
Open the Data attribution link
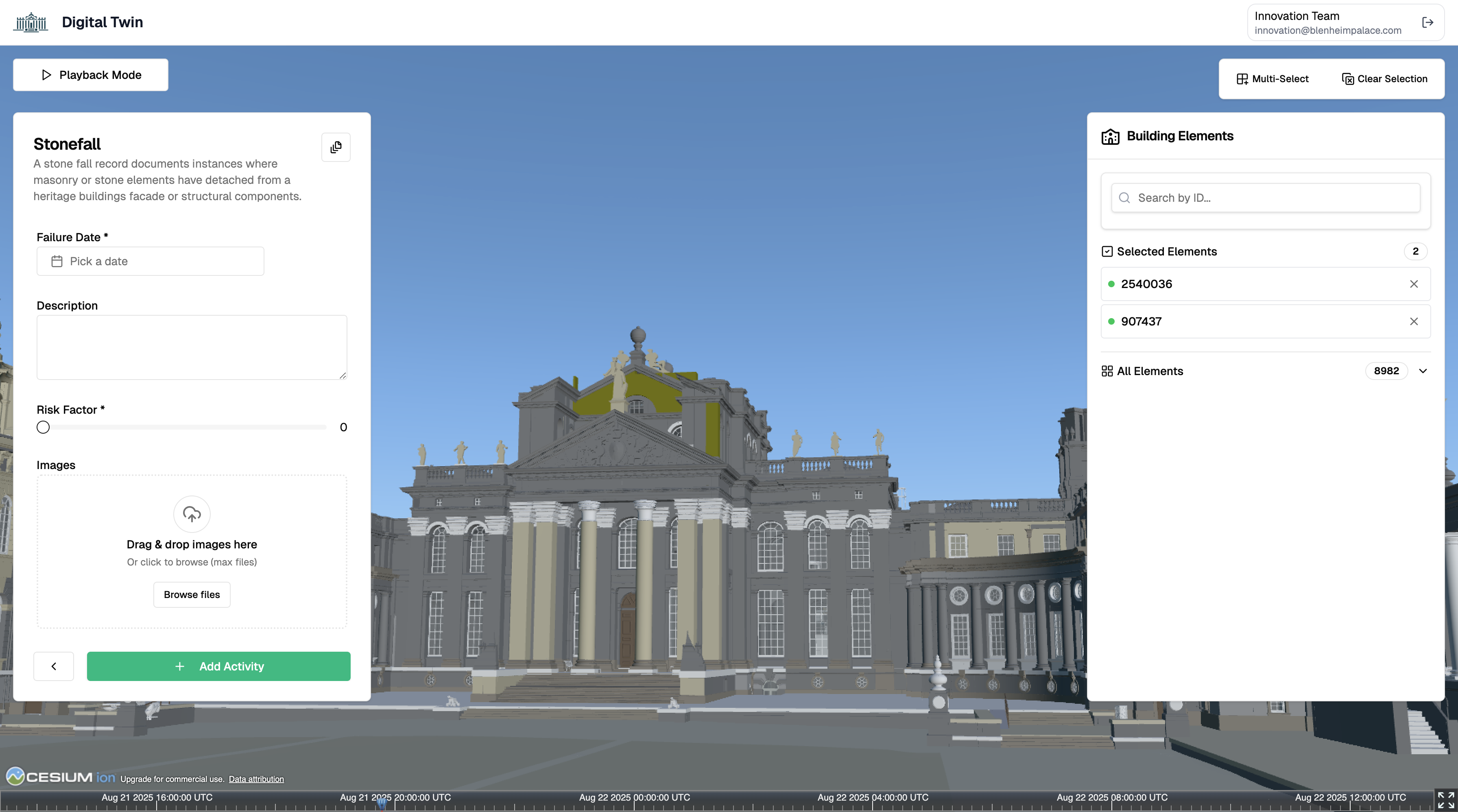pyautogui.click(x=256, y=779)
